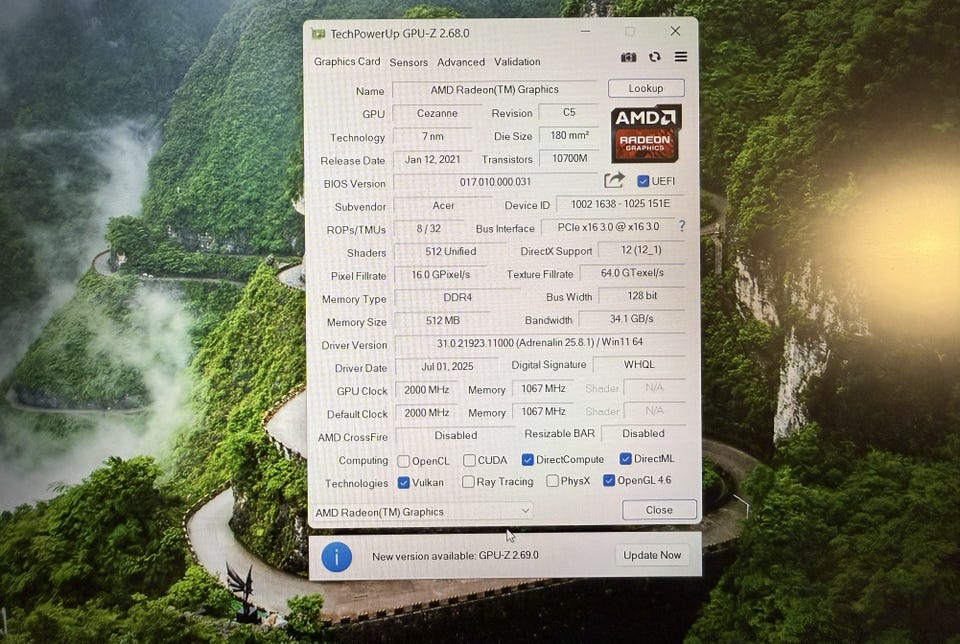Click the Memory Size value 512 MB

click(x=443, y=320)
